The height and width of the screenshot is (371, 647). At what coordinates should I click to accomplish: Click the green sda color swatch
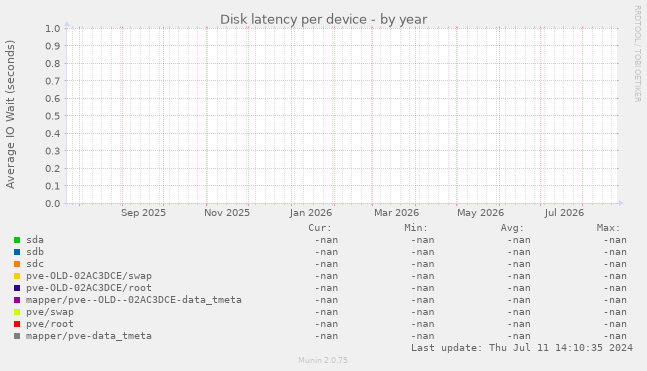coord(17,240)
